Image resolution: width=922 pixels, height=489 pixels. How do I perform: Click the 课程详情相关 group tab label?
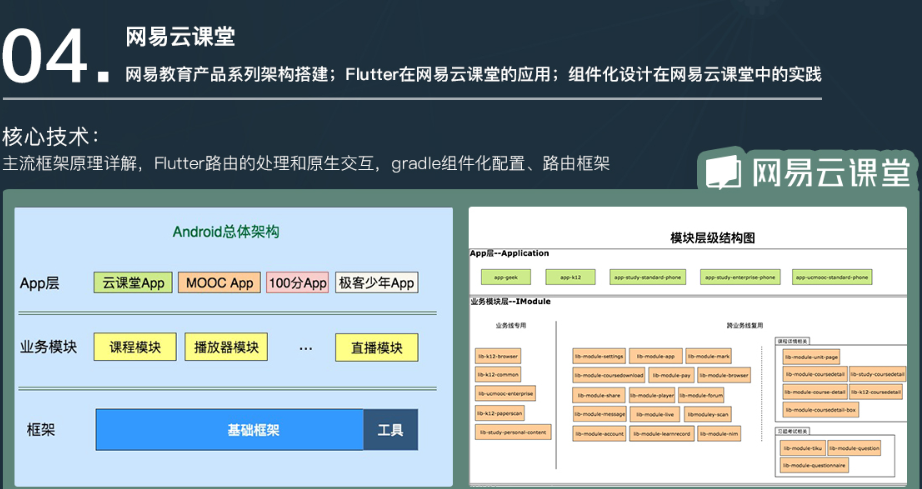click(x=793, y=341)
